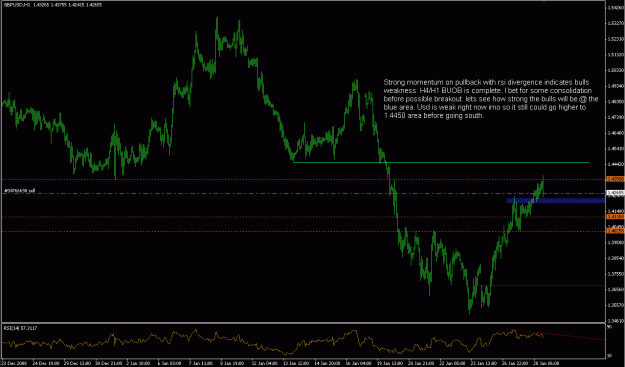
Task: Click the sell order label at left edge
Action: (x=20, y=191)
